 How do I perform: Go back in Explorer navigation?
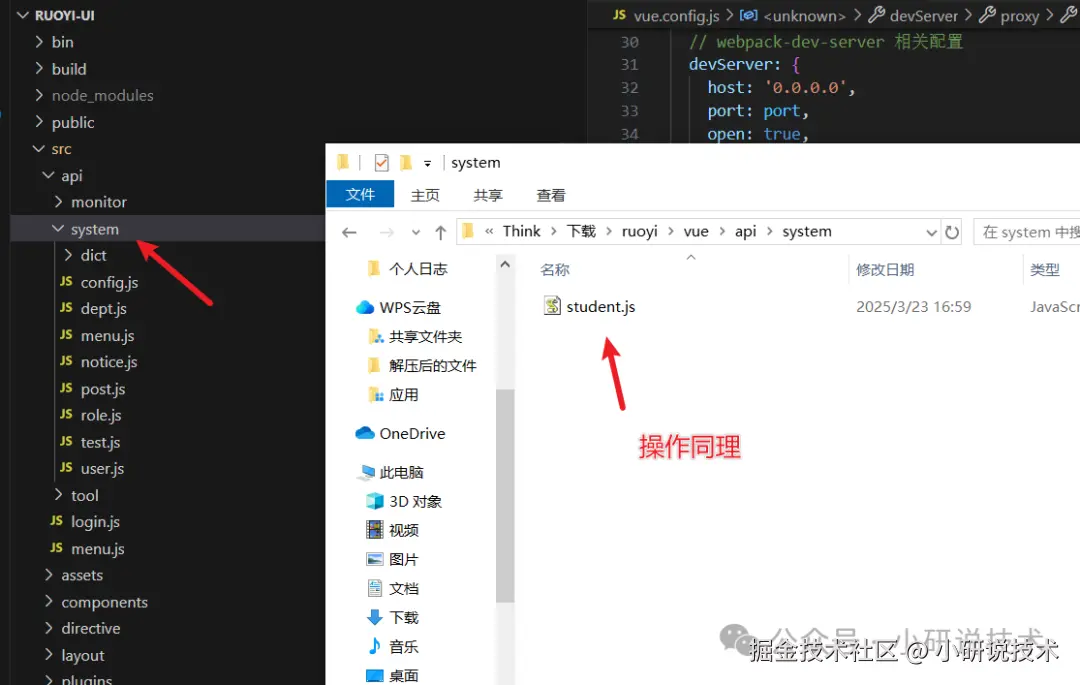pyautogui.click(x=349, y=233)
